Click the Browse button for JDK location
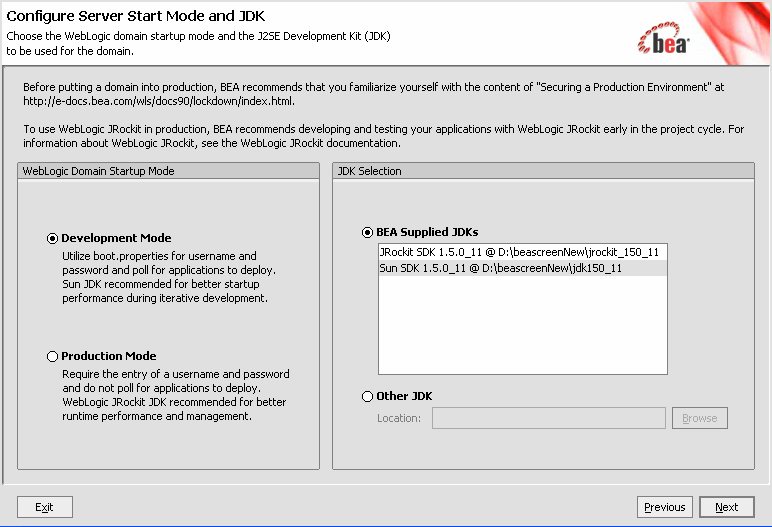The image size is (772, 527). tap(700, 418)
